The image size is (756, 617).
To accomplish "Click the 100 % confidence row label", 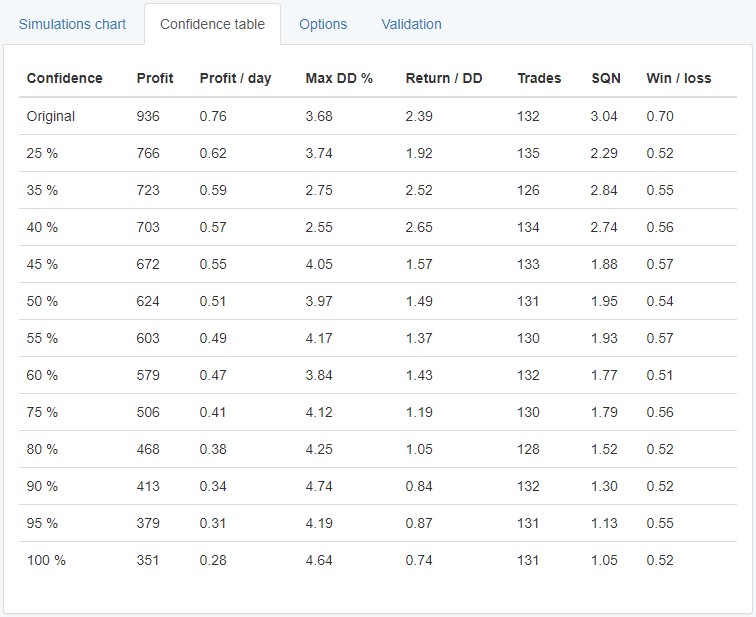I will coord(46,560).
